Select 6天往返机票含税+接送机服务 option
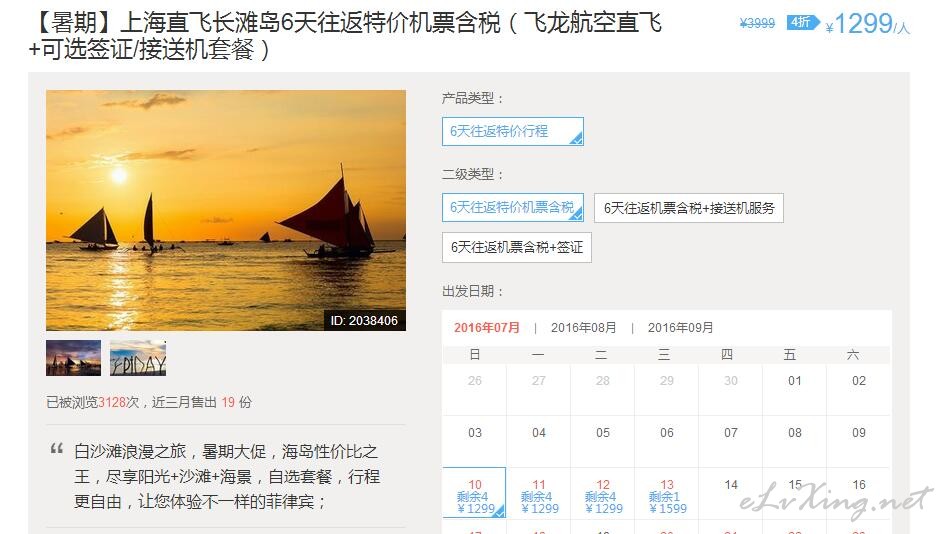Viewport: 944px width, 534px height. coord(689,208)
